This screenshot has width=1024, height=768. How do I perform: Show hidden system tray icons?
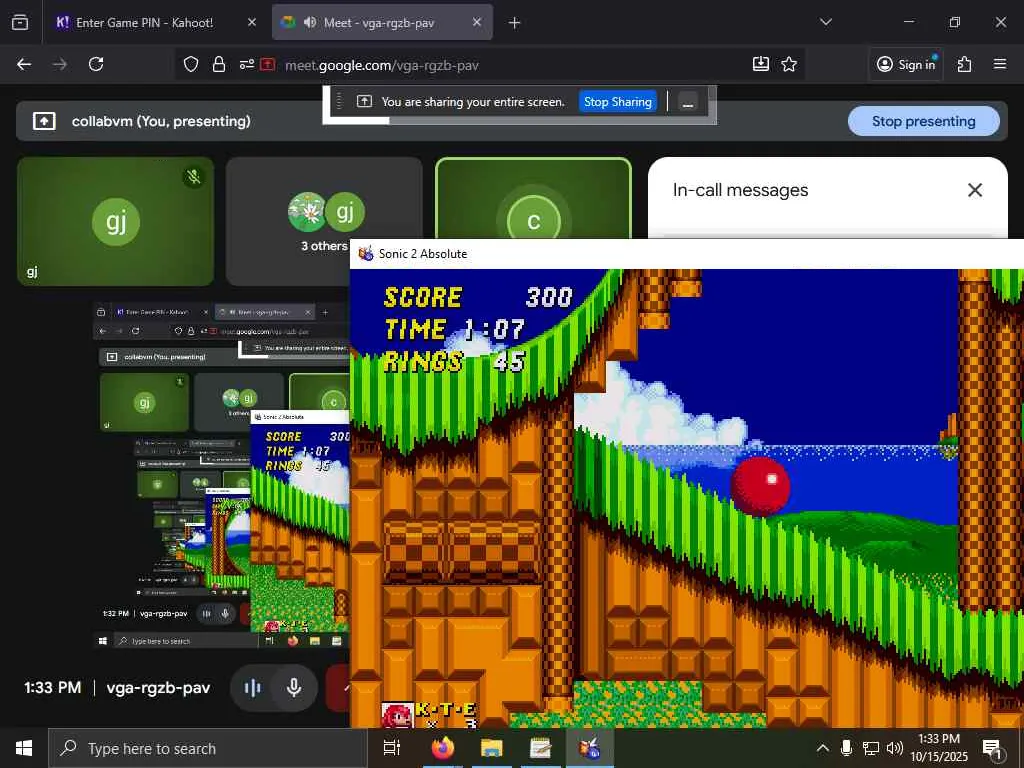[x=823, y=748]
